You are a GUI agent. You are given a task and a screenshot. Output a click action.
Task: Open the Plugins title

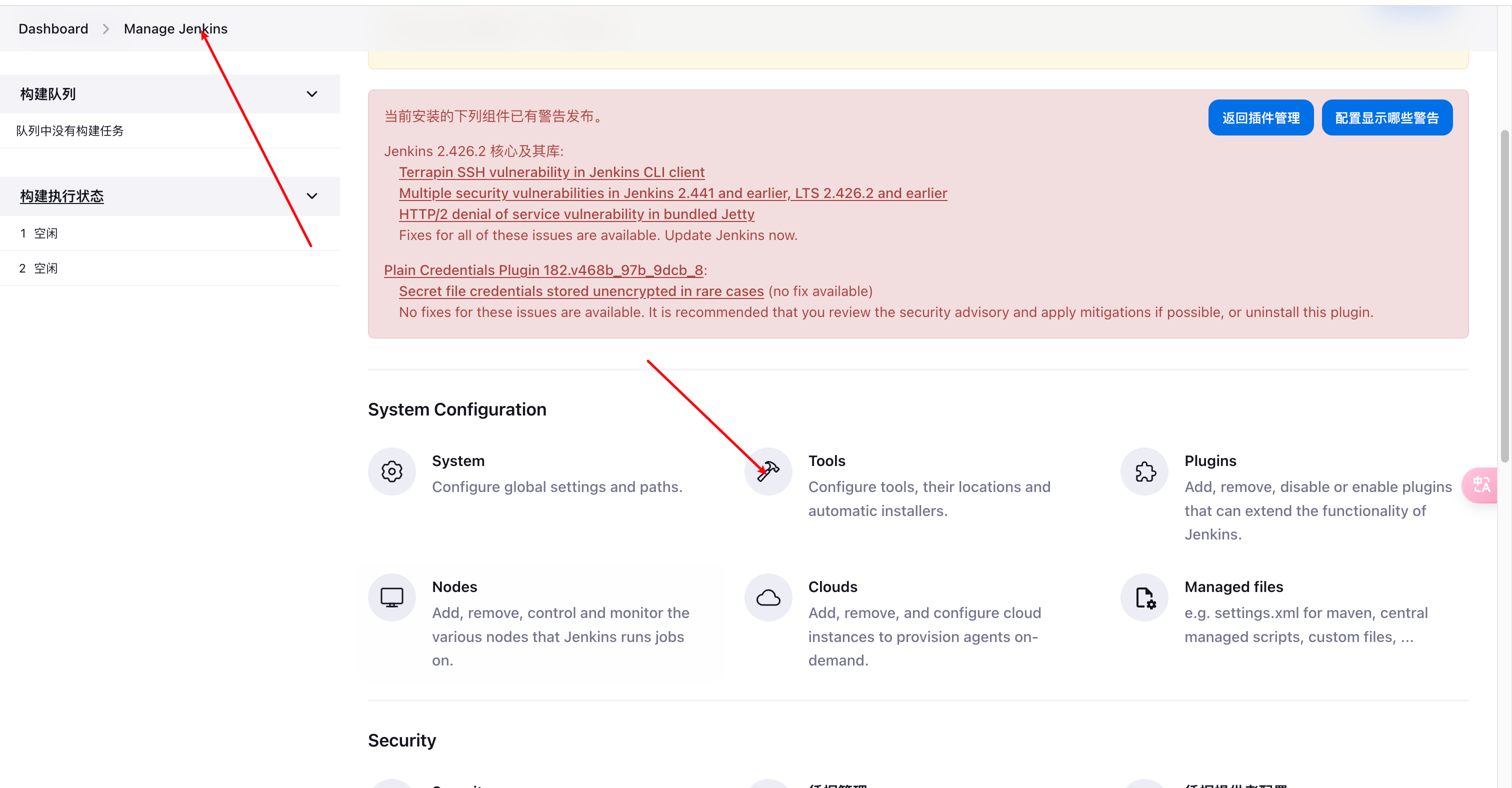1210,460
